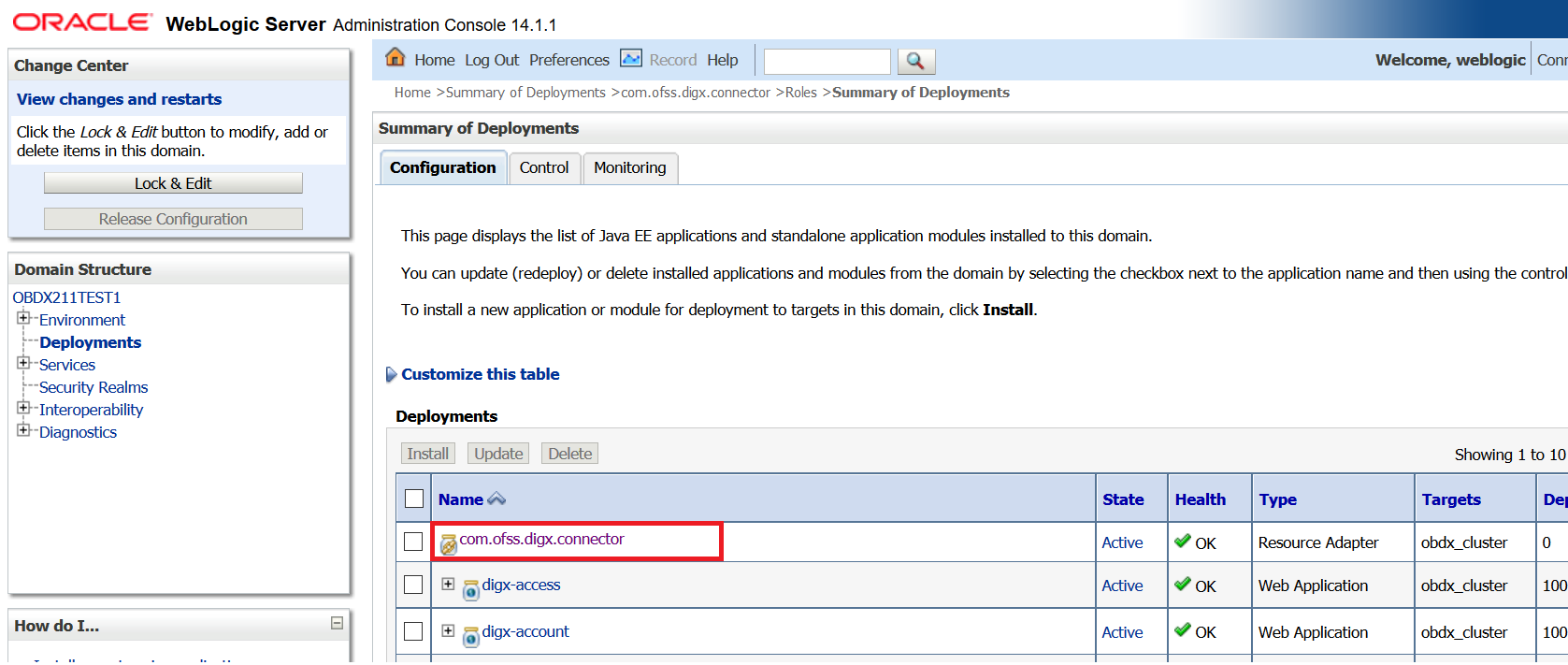Click first Summary of Deployments breadcrumb
Image resolution: width=1568 pixels, height=665 pixels.
pos(525,93)
